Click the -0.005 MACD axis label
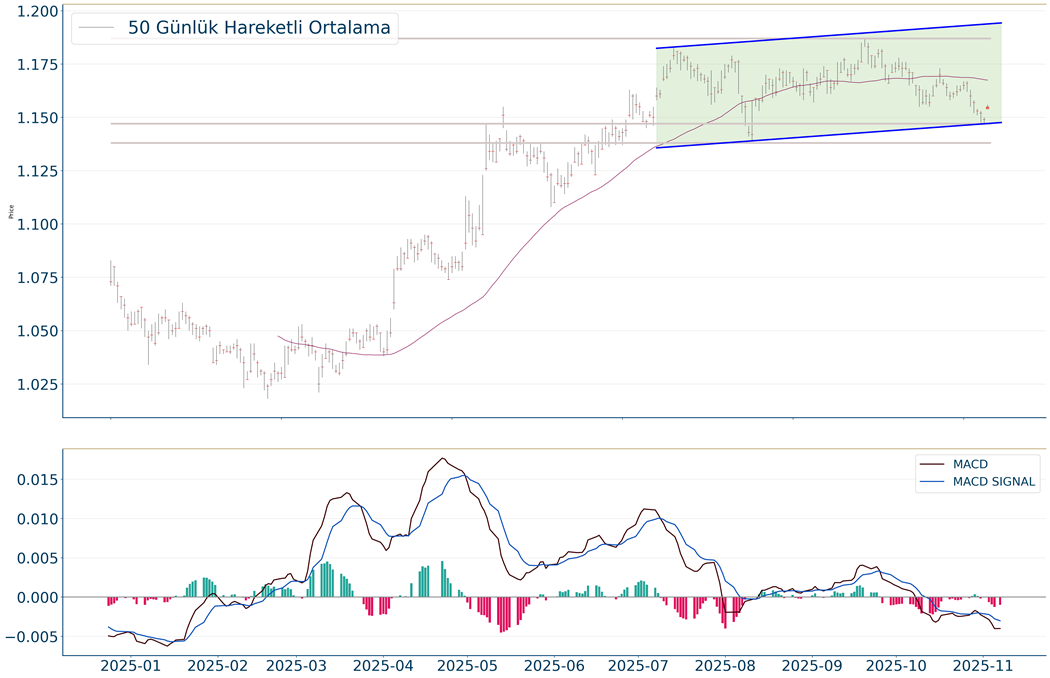This screenshot has width=1050, height=678. 27,637
